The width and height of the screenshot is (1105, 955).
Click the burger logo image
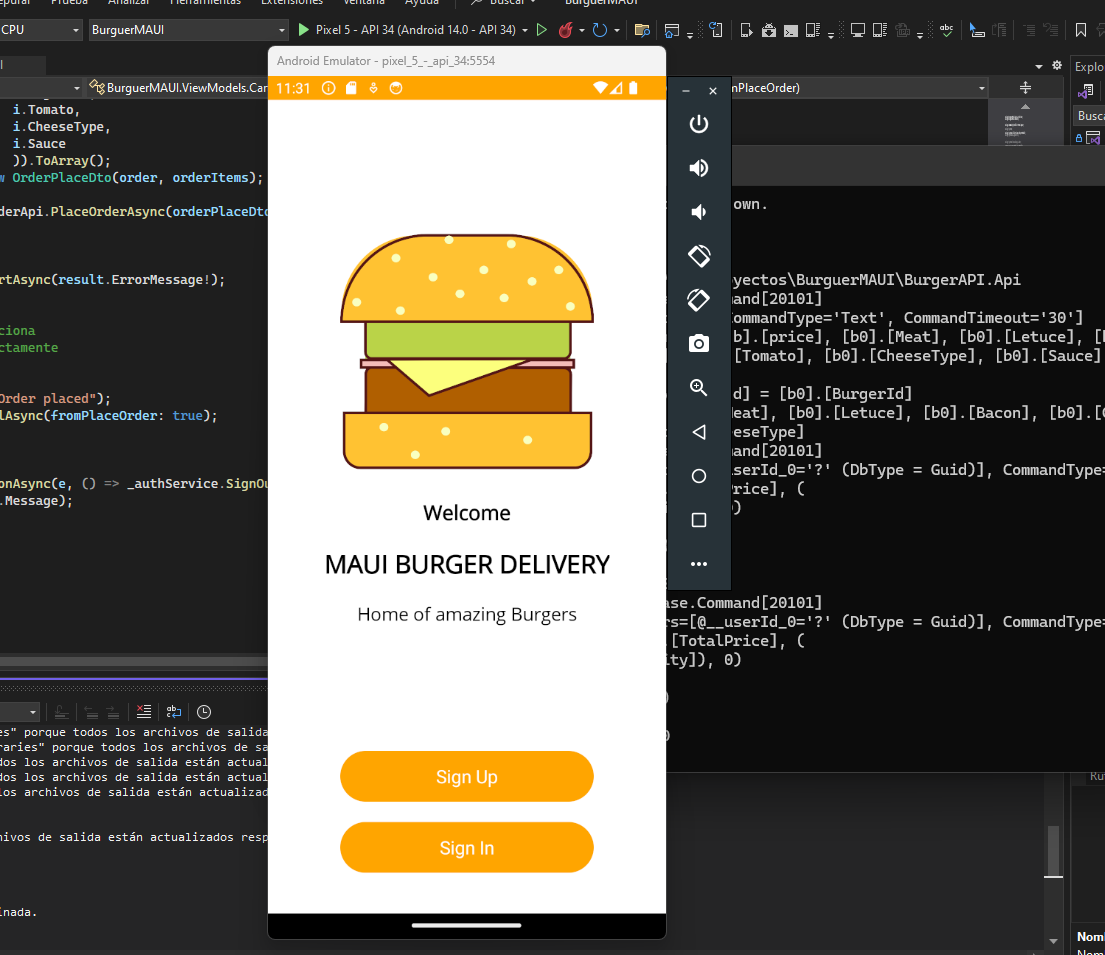[x=467, y=352]
